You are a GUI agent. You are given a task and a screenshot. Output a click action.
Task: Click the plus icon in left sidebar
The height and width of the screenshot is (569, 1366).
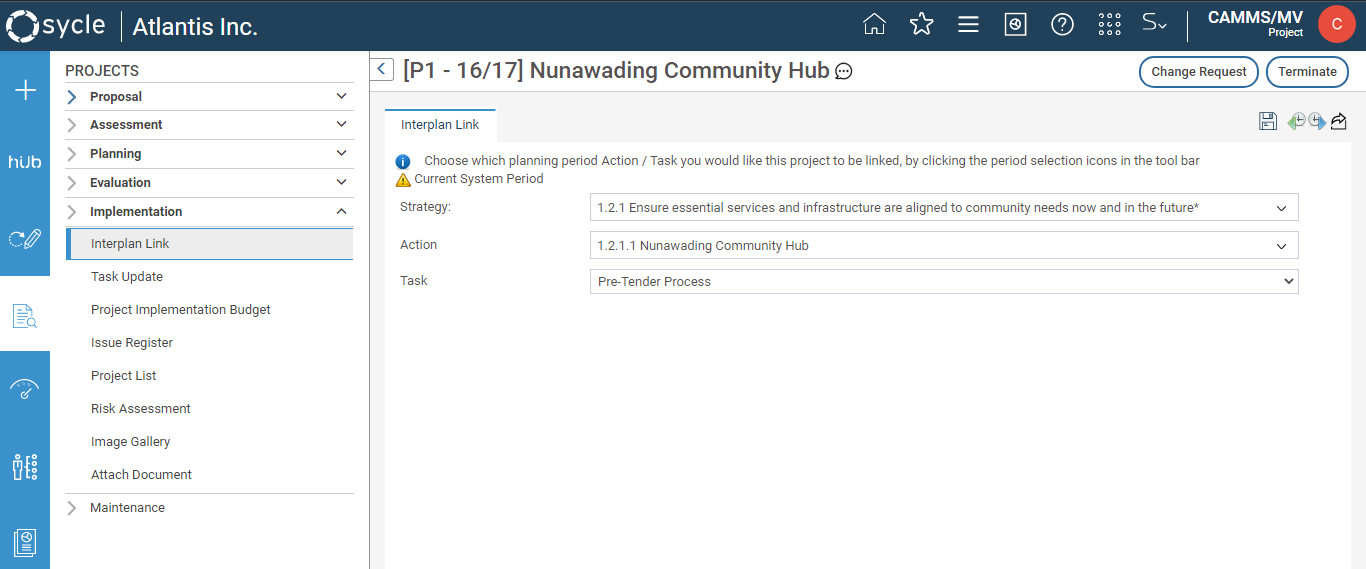coord(25,91)
